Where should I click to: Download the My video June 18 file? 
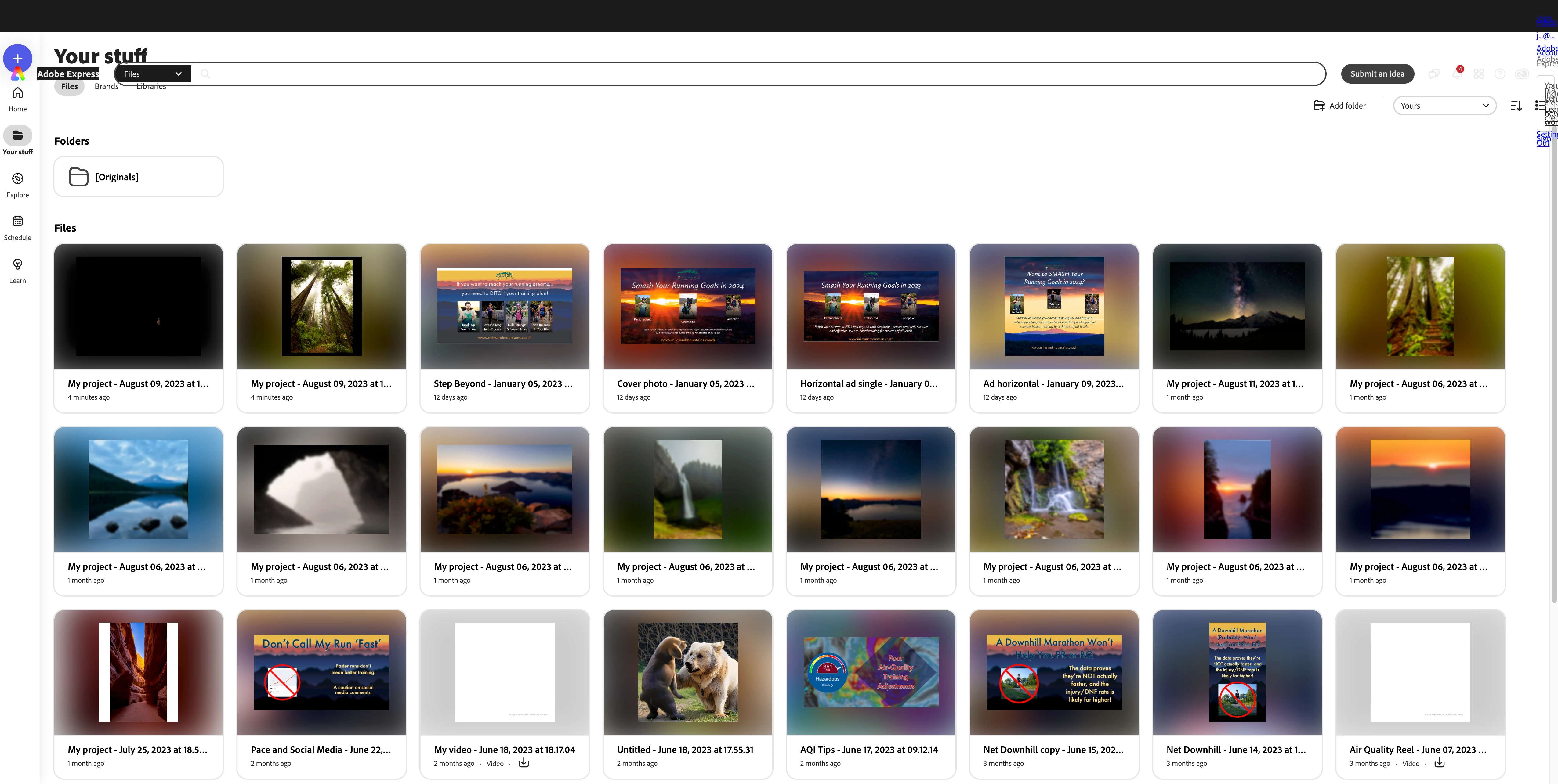click(524, 763)
